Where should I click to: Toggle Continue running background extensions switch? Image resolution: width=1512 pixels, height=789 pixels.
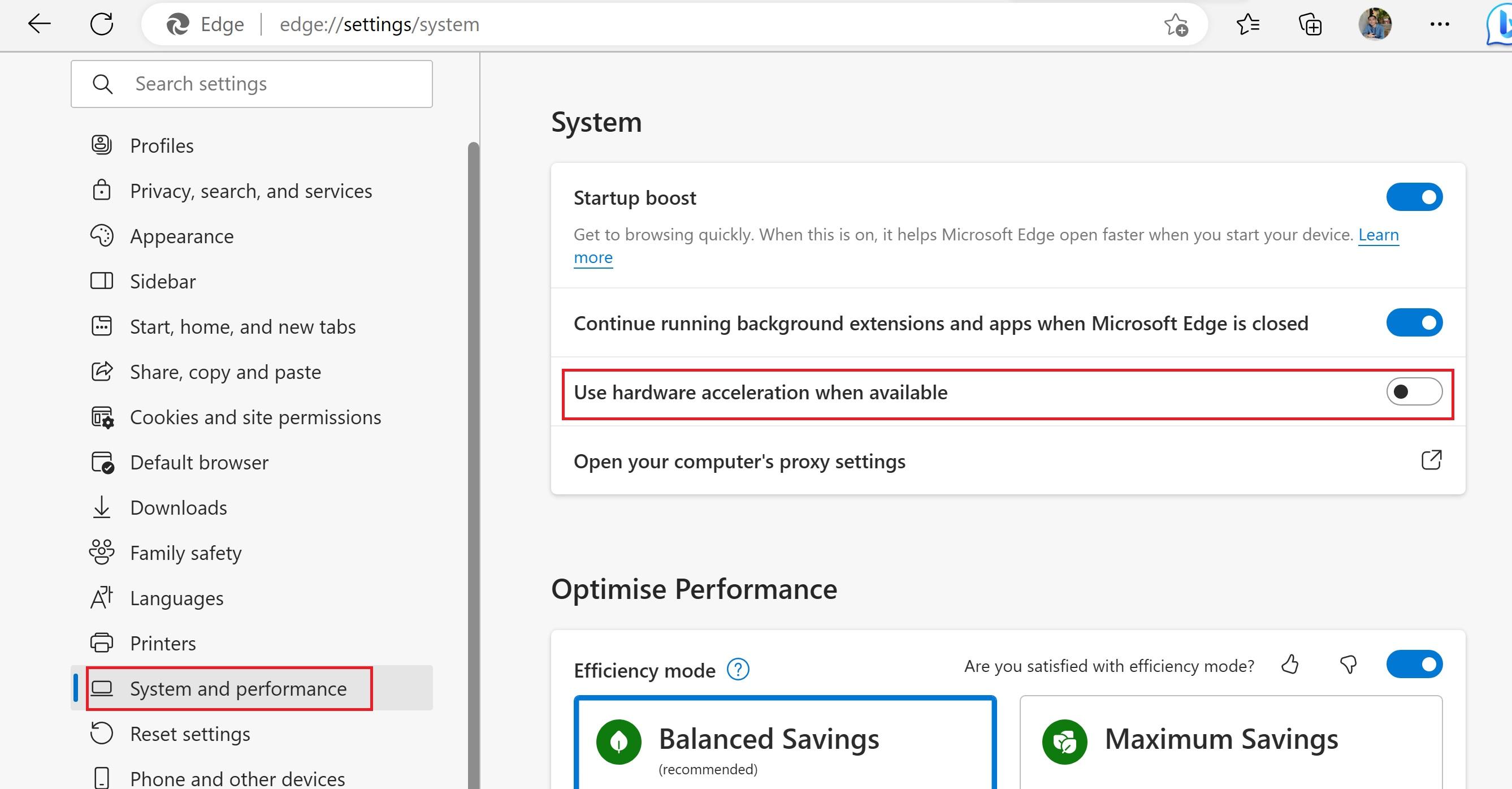point(1415,322)
